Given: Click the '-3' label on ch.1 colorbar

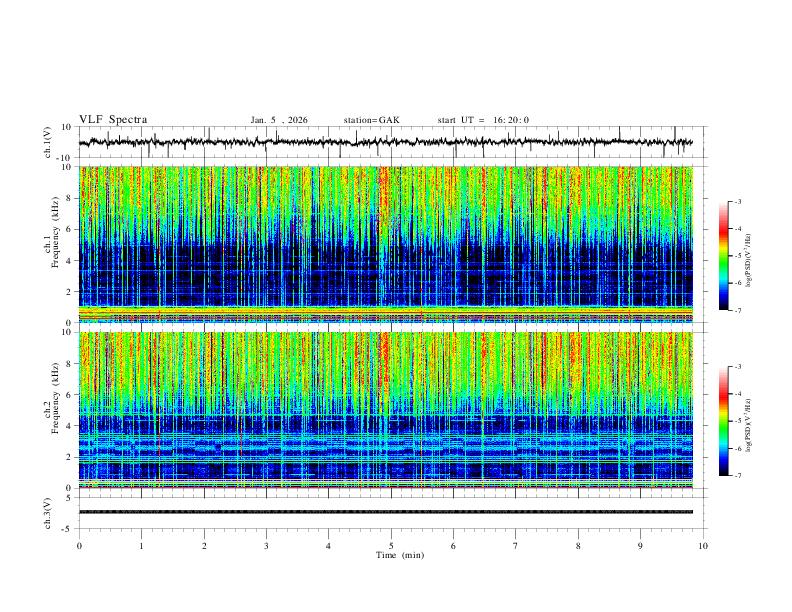Looking at the screenshot, I should point(737,201).
